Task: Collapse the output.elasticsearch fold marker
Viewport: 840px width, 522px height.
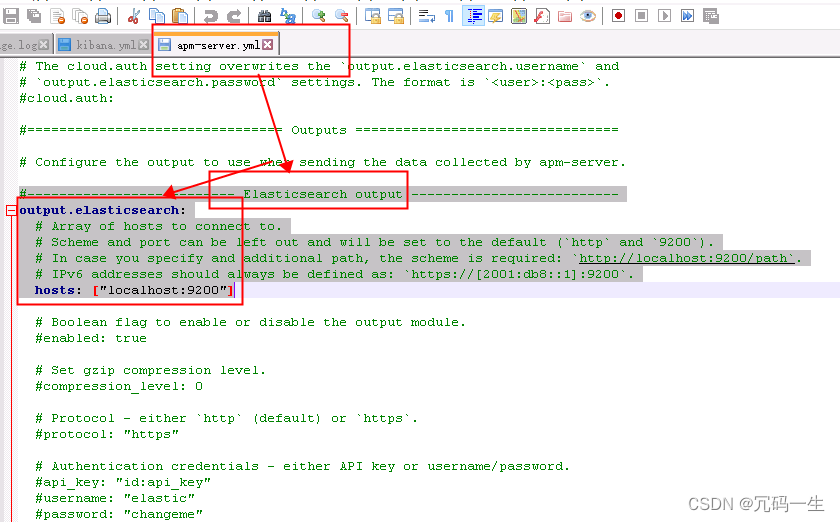Action: click(11, 211)
